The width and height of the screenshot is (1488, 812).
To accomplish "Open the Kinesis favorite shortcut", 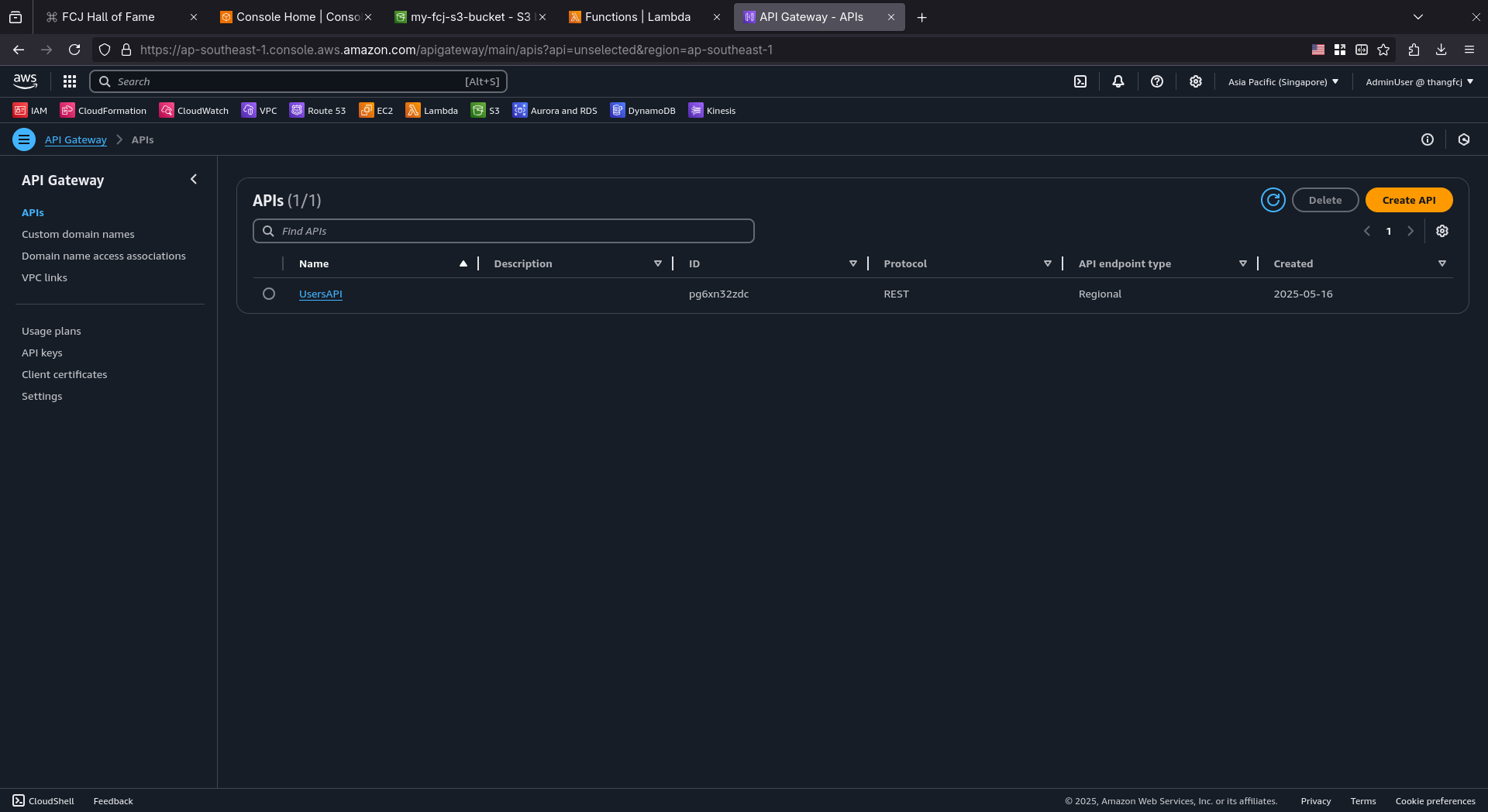I will (712, 110).
